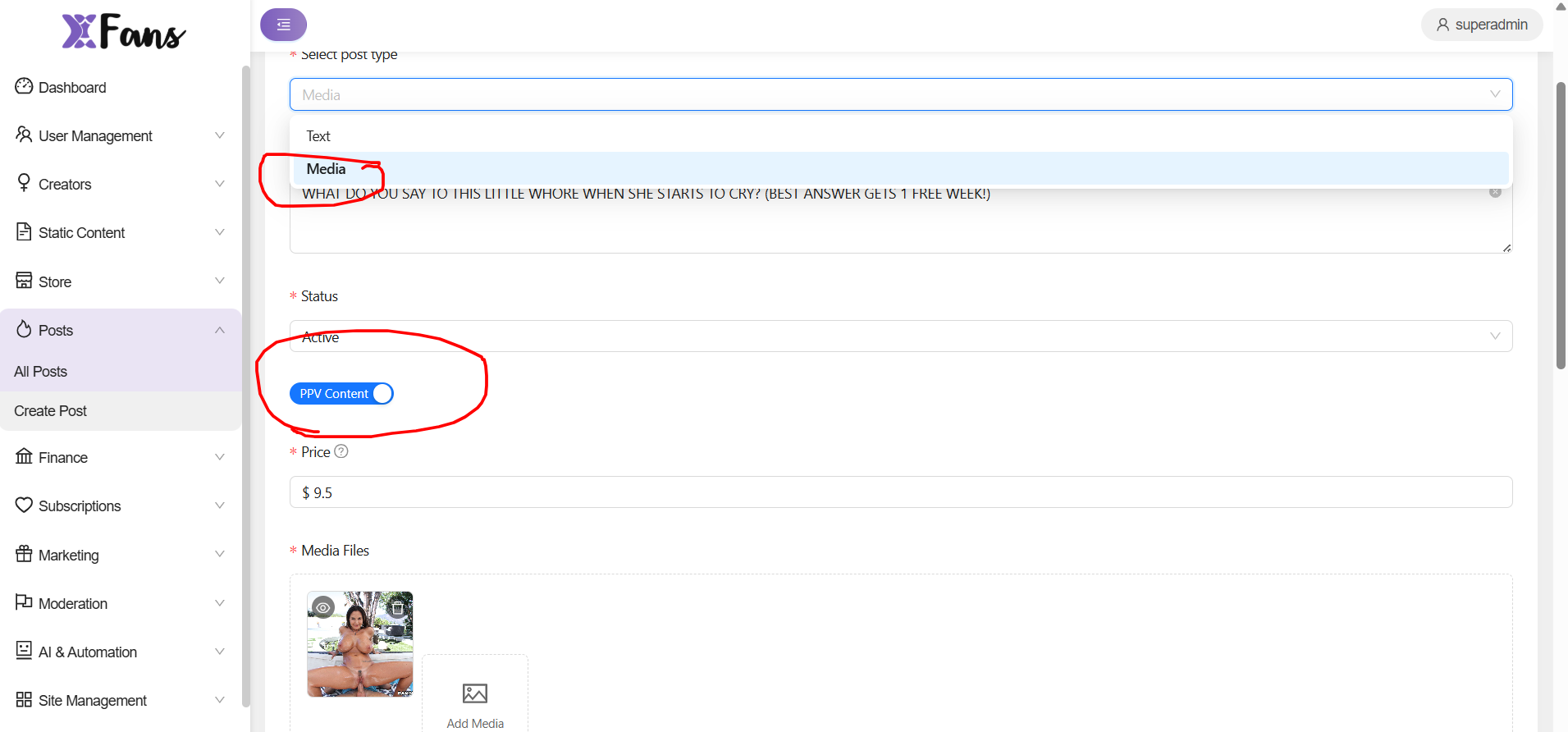Click the eye preview icon on the media thumbnail

pyautogui.click(x=323, y=608)
